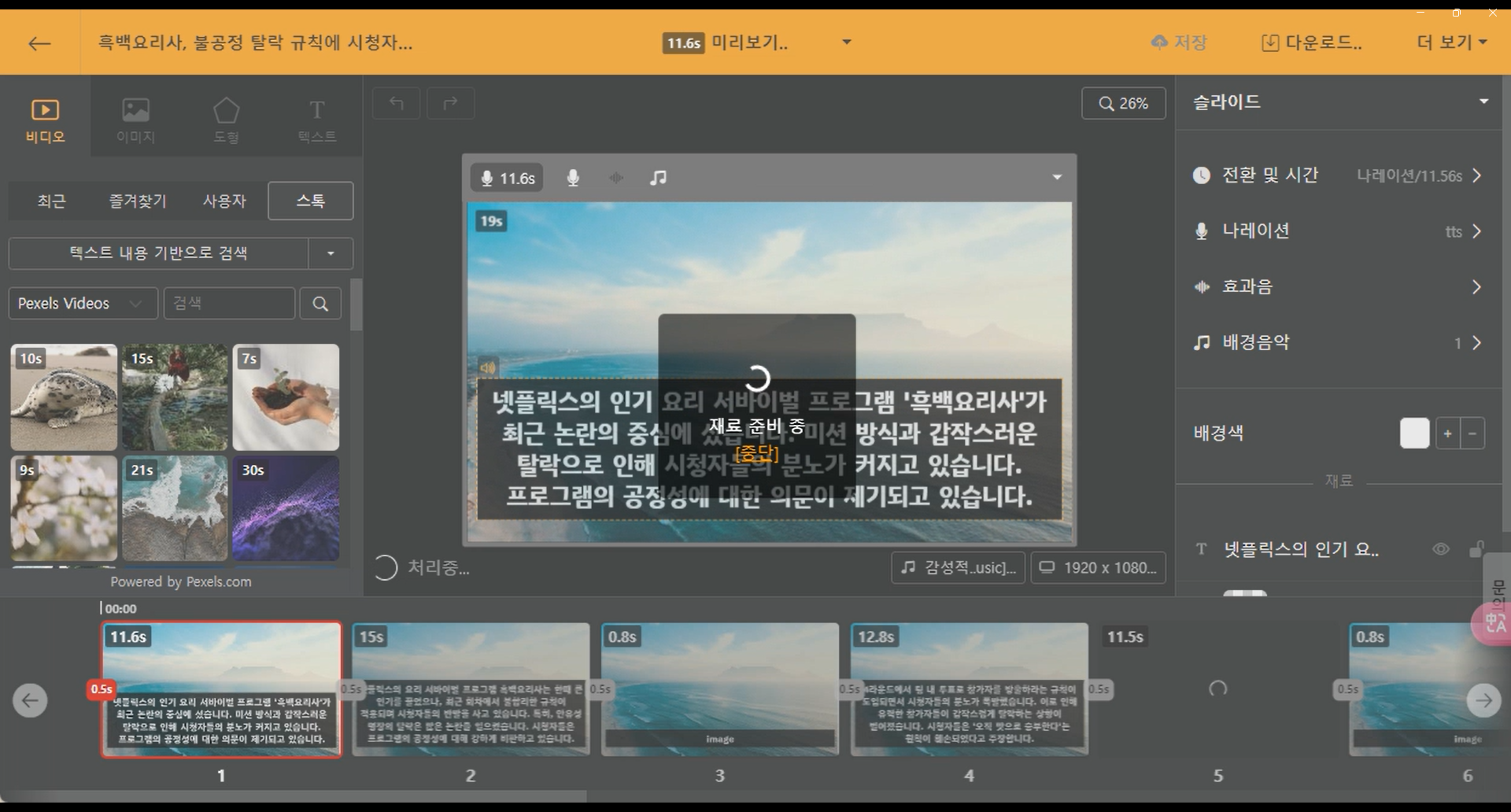
Task: Click the minus button beside 배경색
Action: pos(1472,434)
